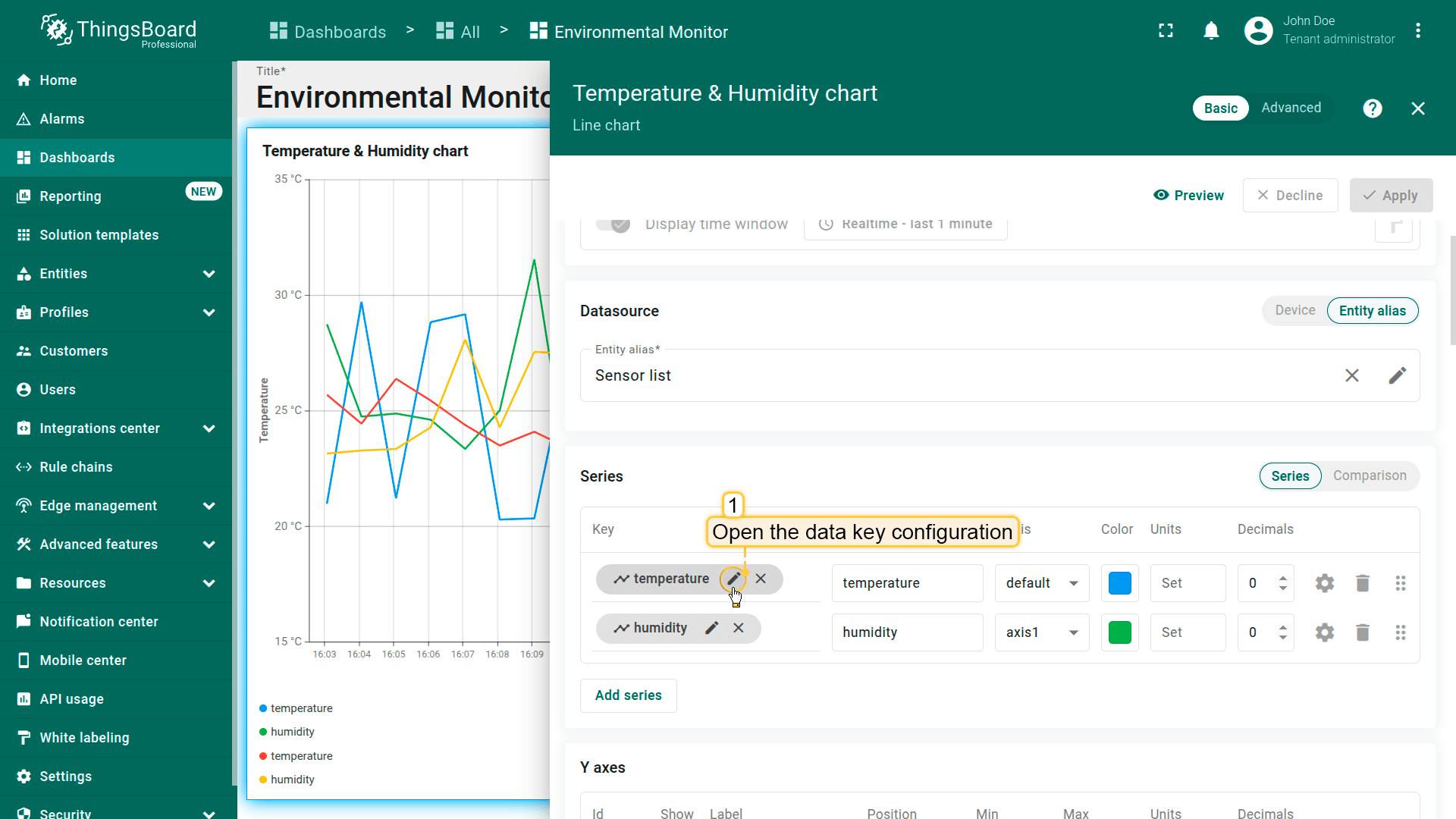Edit the humidity data key pencil
The image size is (1456, 819).
click(x=711, y=628)
